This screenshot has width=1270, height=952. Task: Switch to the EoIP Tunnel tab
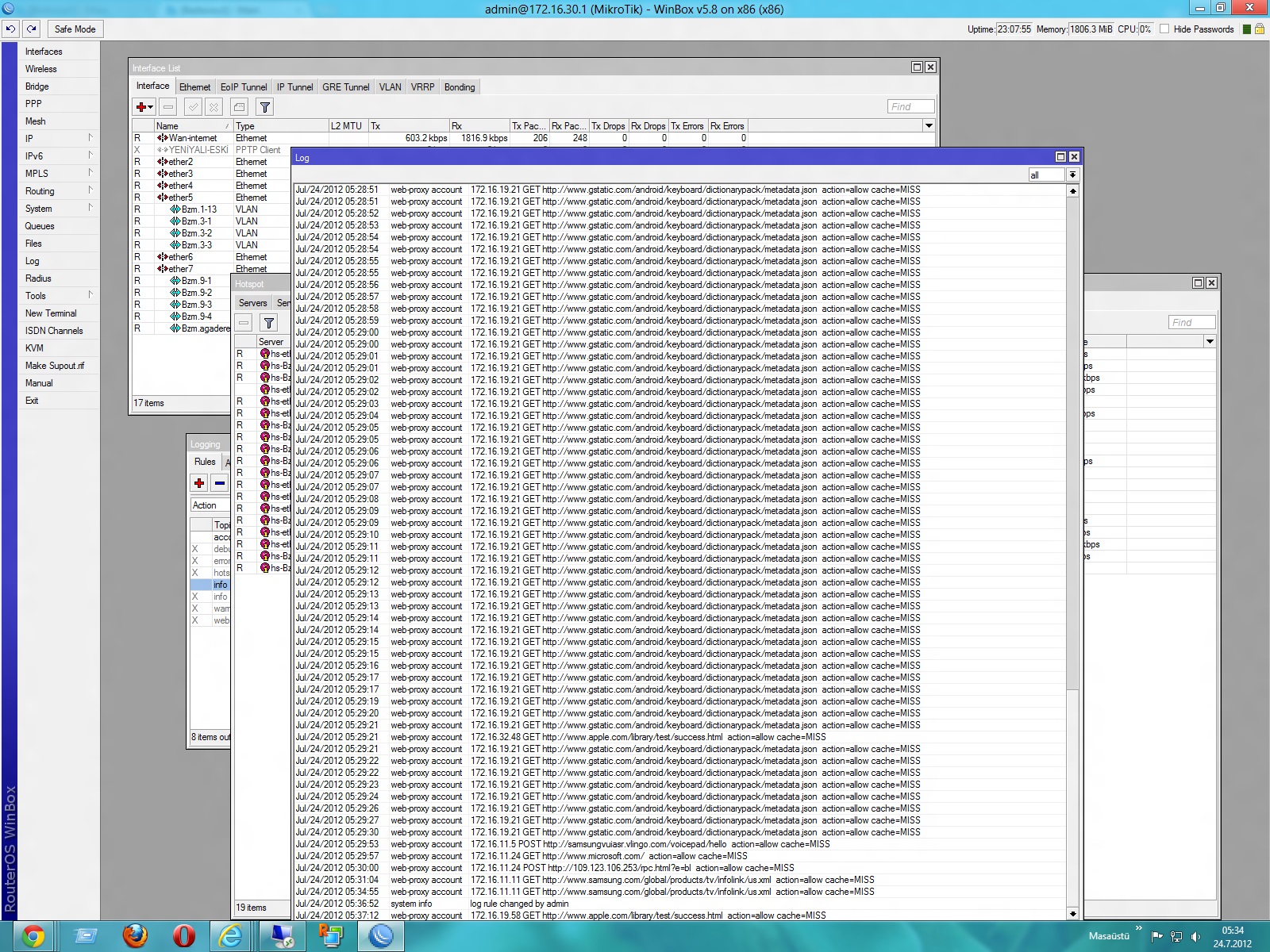(x=244, y=87)
